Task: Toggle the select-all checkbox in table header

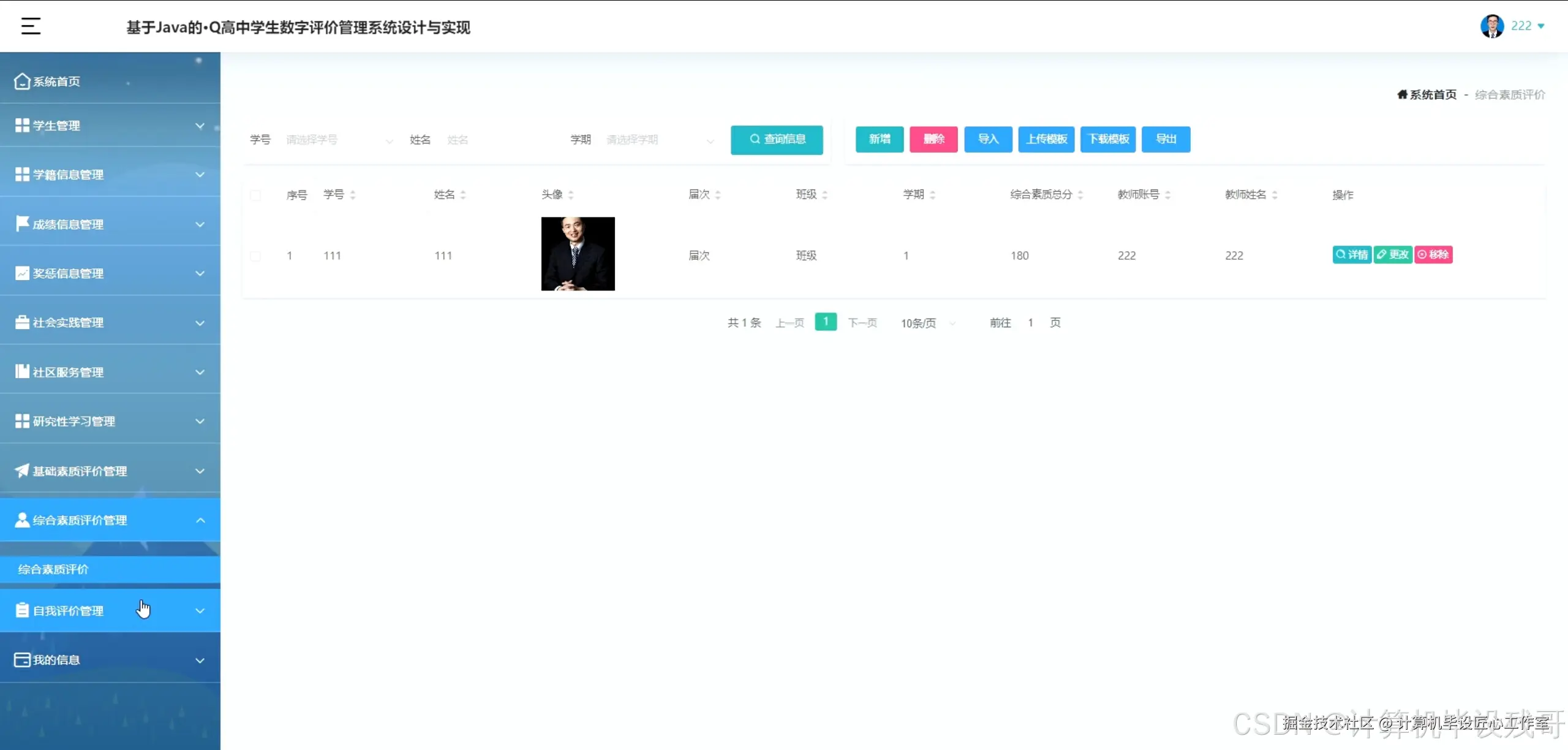Action: [x=255, y=195]
